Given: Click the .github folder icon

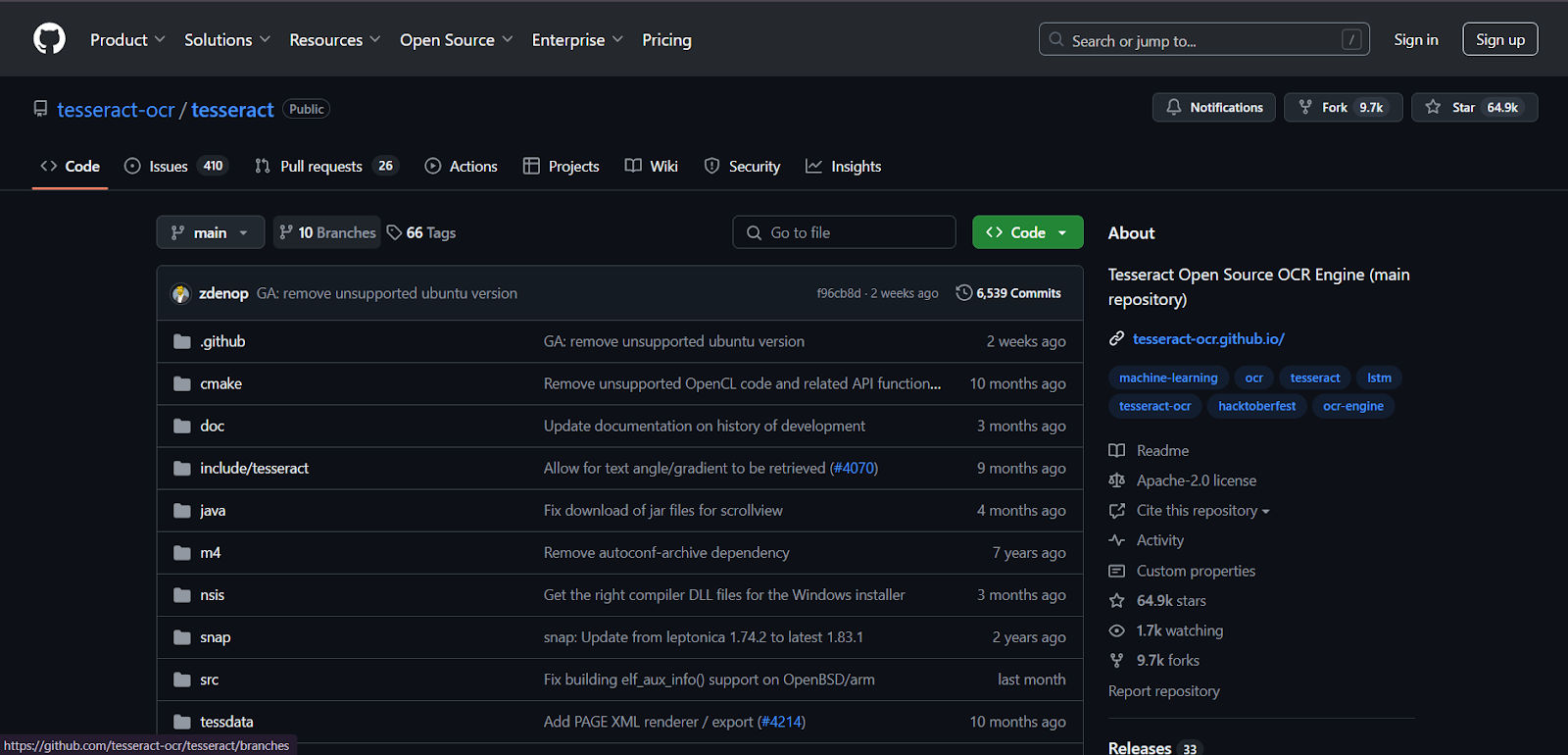Looking at the screenshot, I should pyautogui.click(x=181, y=341).
